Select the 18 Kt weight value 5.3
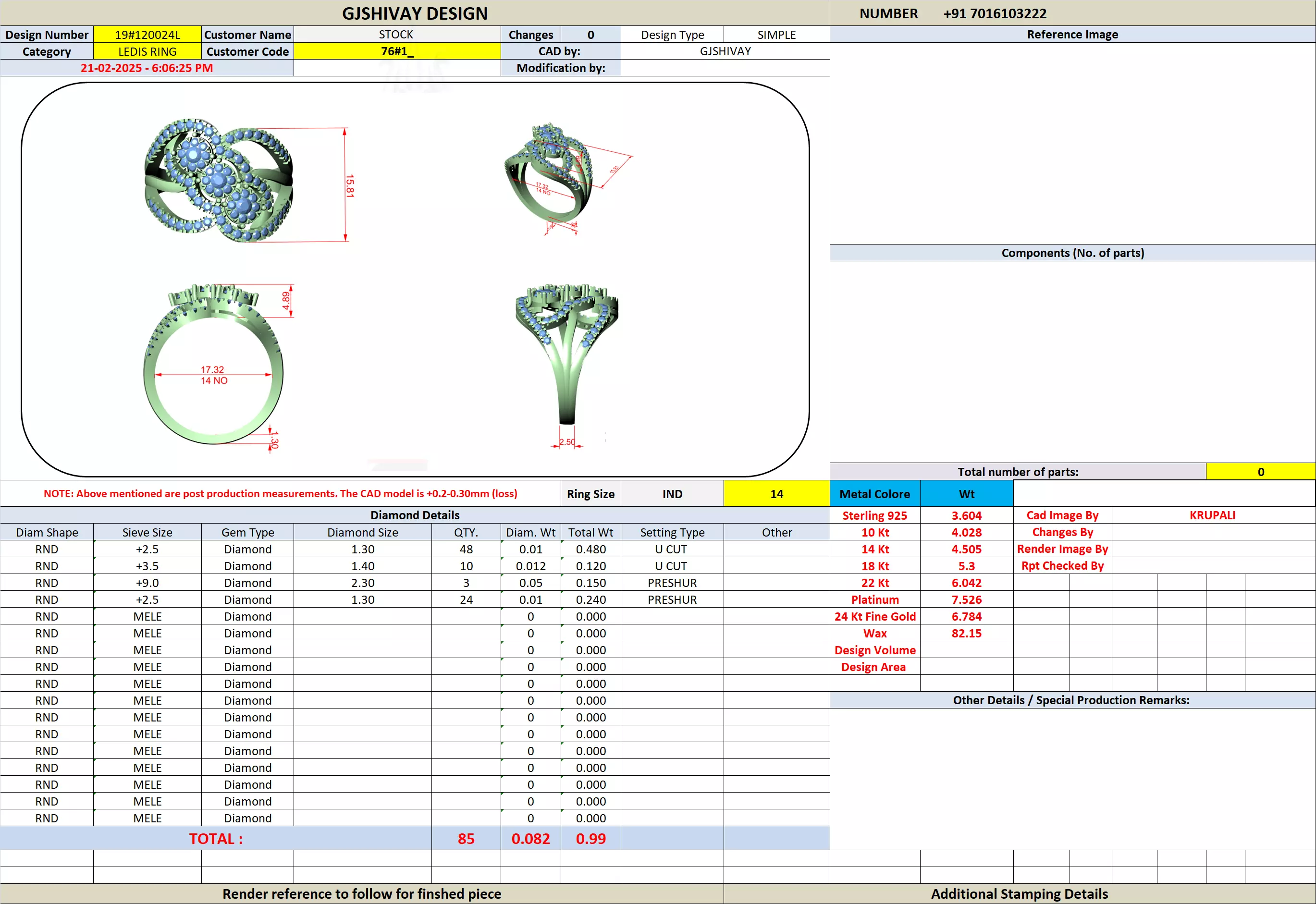This screenshot has width=1316, height=904. pos(966,566)
